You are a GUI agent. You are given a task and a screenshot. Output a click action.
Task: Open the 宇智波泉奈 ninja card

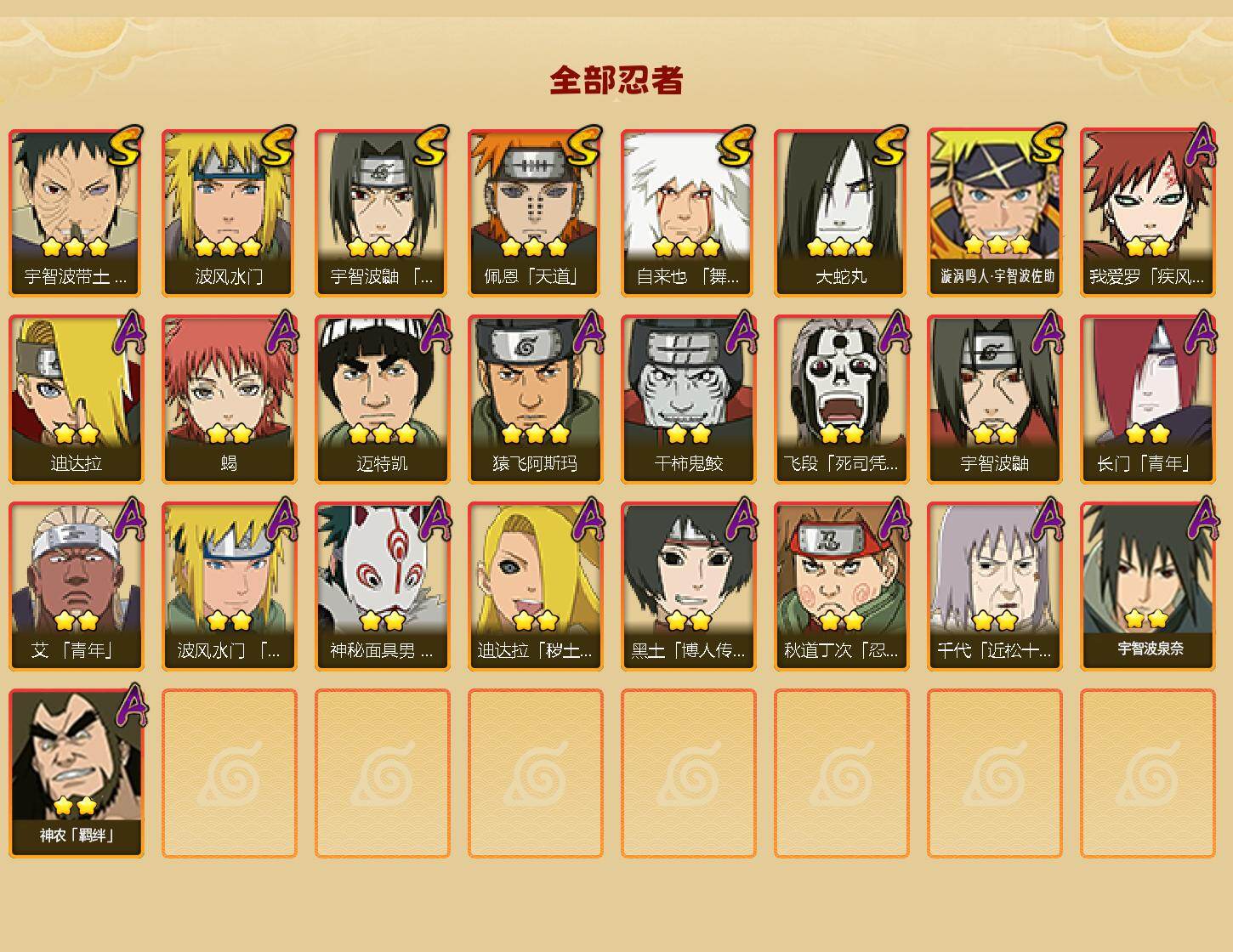pyautogui.click(x=1148, y=586)
